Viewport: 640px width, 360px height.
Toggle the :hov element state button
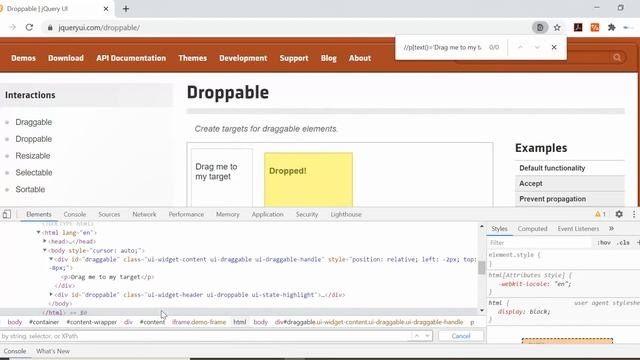(x=604, y=242)
